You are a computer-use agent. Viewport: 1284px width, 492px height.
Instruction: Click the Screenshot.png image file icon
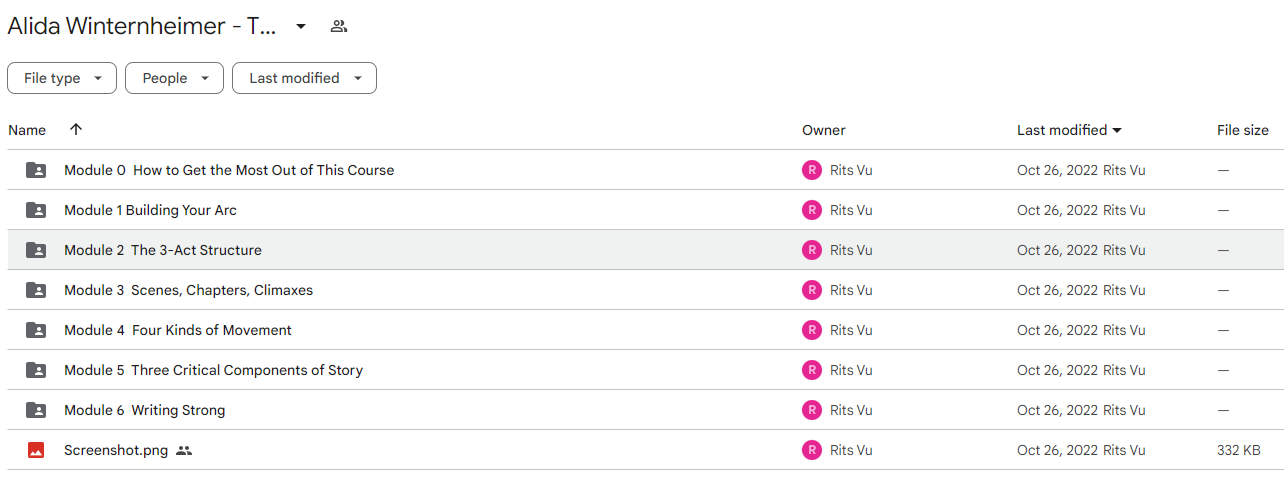click(x=36, y=450)
